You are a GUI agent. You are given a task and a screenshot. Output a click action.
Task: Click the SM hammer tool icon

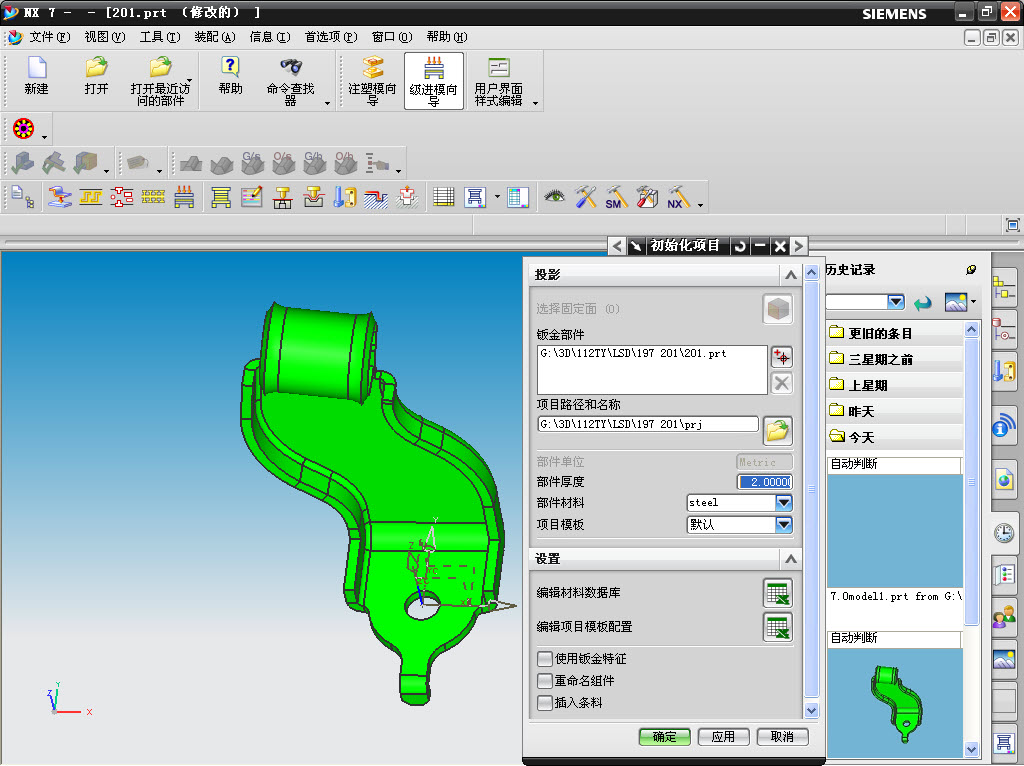pyautogui.click(x=615, y=197)
